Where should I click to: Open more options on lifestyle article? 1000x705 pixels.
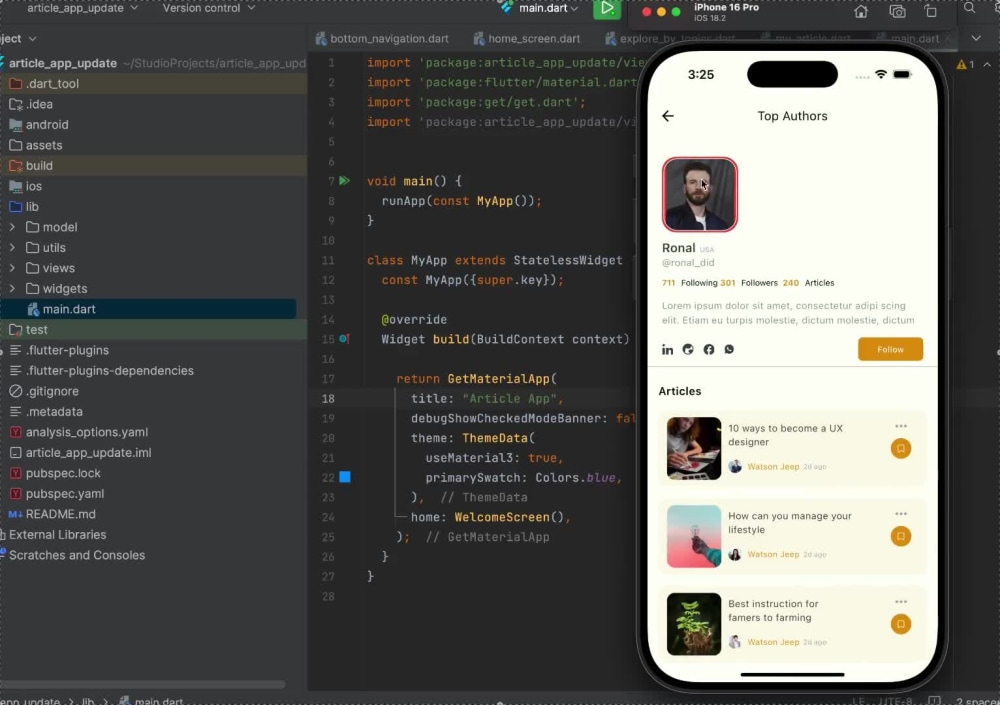(x=901, y=514)
